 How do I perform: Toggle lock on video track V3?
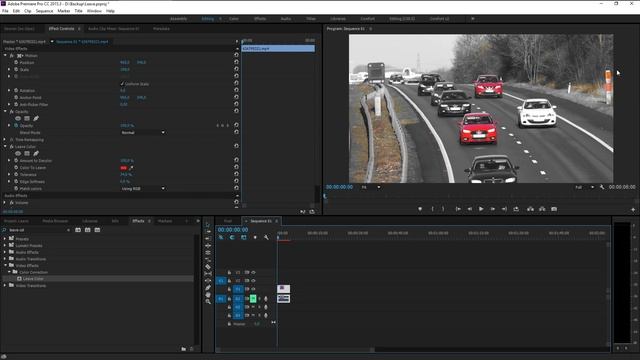pyautogui.click(x=229, y=272)
